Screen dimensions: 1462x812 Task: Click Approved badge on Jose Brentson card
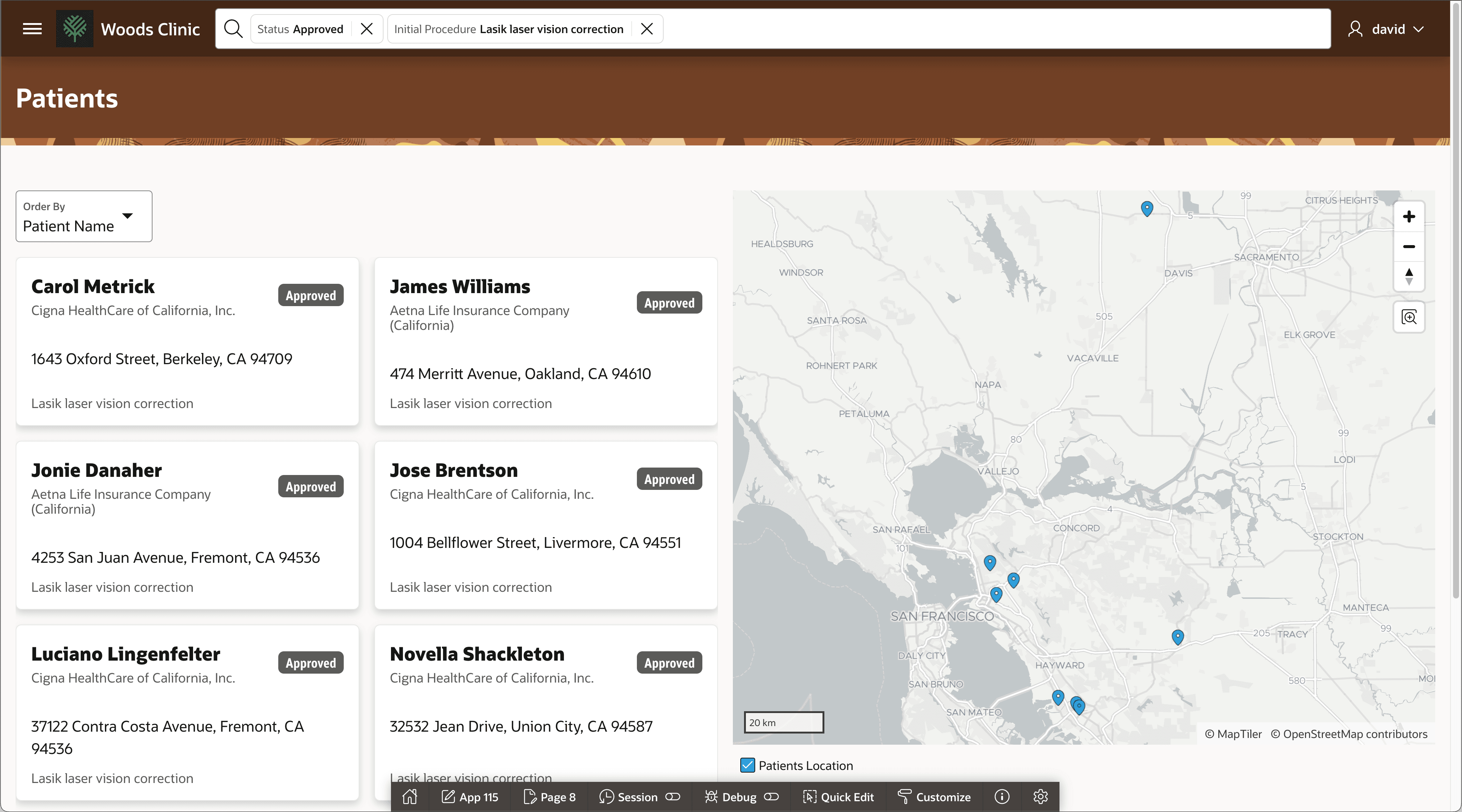click(669, 479)
